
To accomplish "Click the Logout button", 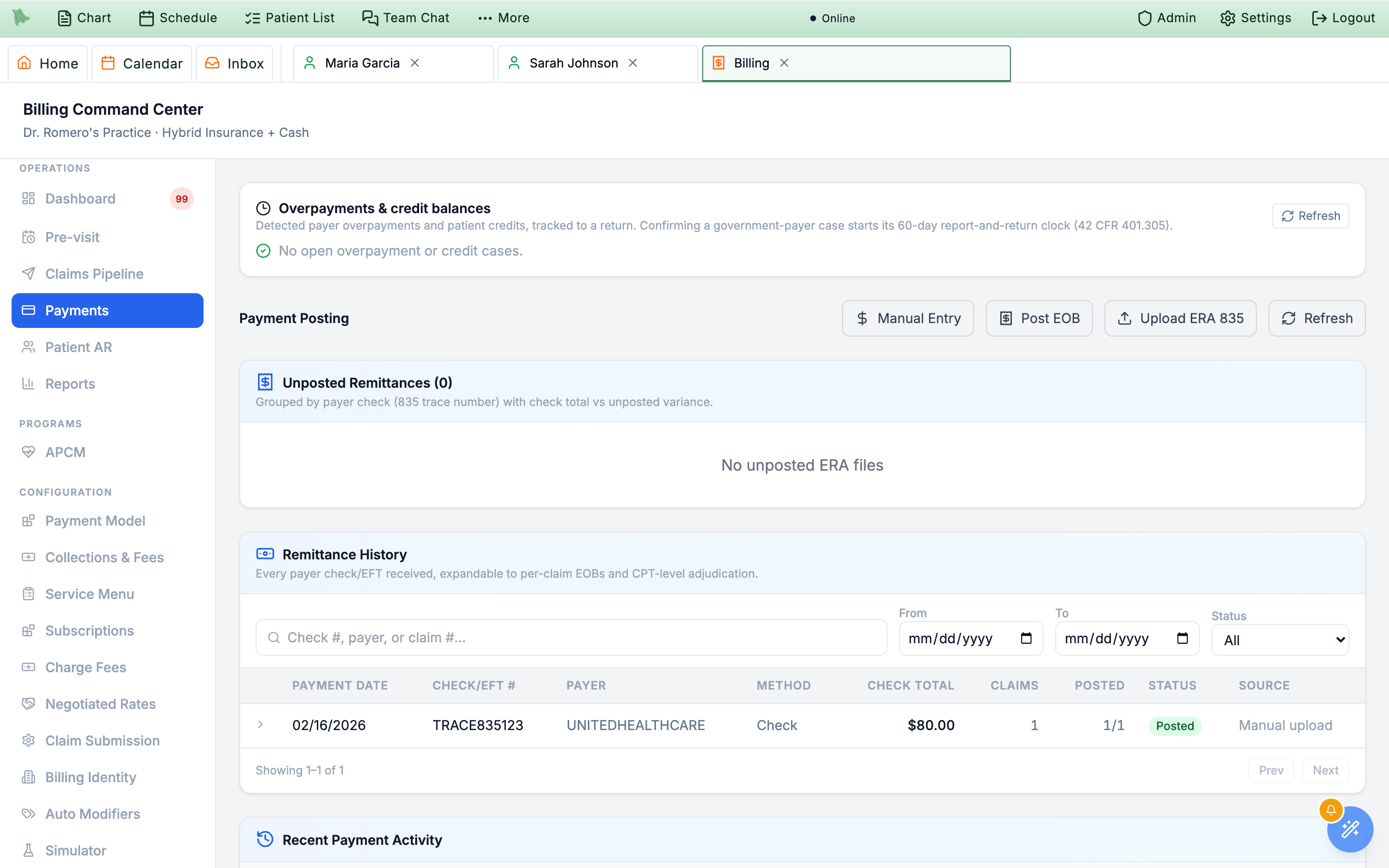I will tap(1343, 18).
